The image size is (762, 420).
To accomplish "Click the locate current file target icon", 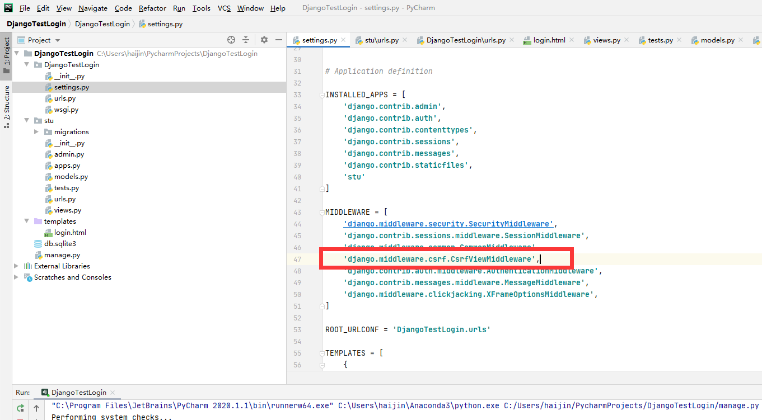I will point(231,41).
